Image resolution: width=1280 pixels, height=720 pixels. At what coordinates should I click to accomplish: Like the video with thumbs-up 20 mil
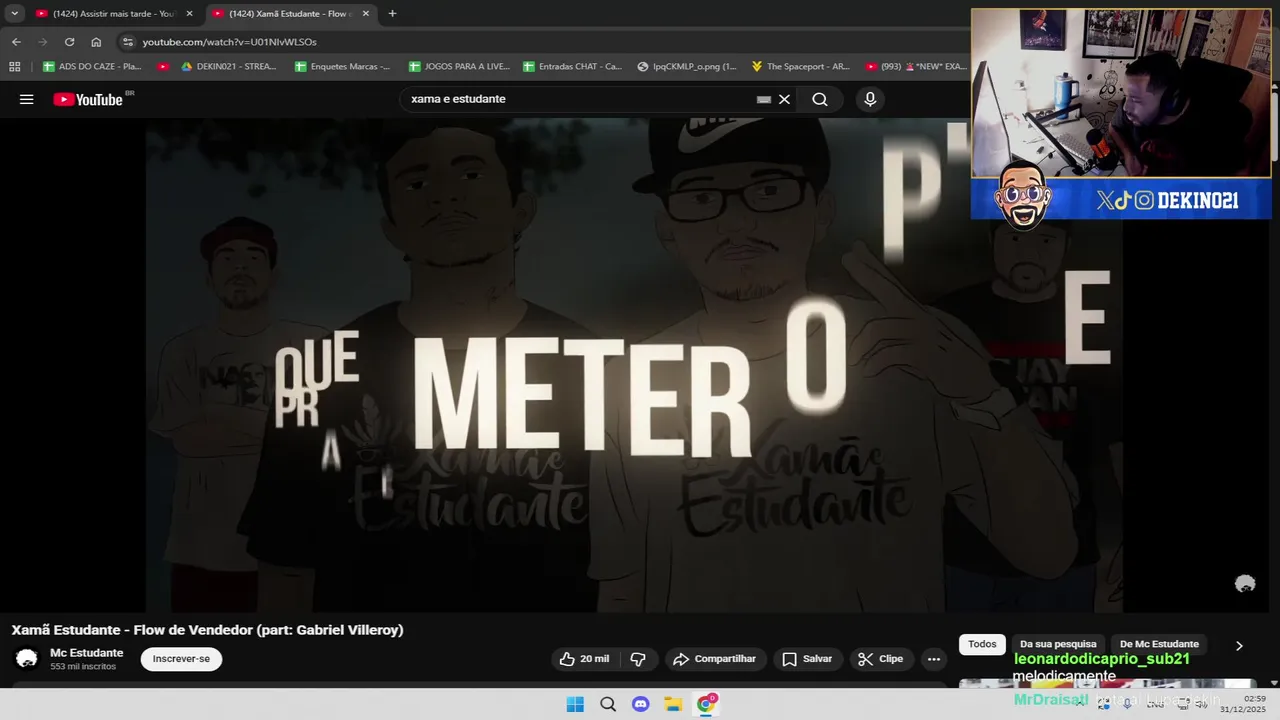pos(584,659)
